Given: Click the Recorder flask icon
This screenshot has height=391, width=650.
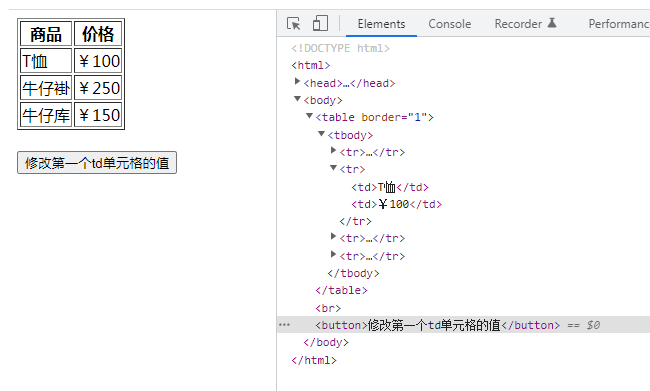Looking at the screenshot, I should point(552,23).
